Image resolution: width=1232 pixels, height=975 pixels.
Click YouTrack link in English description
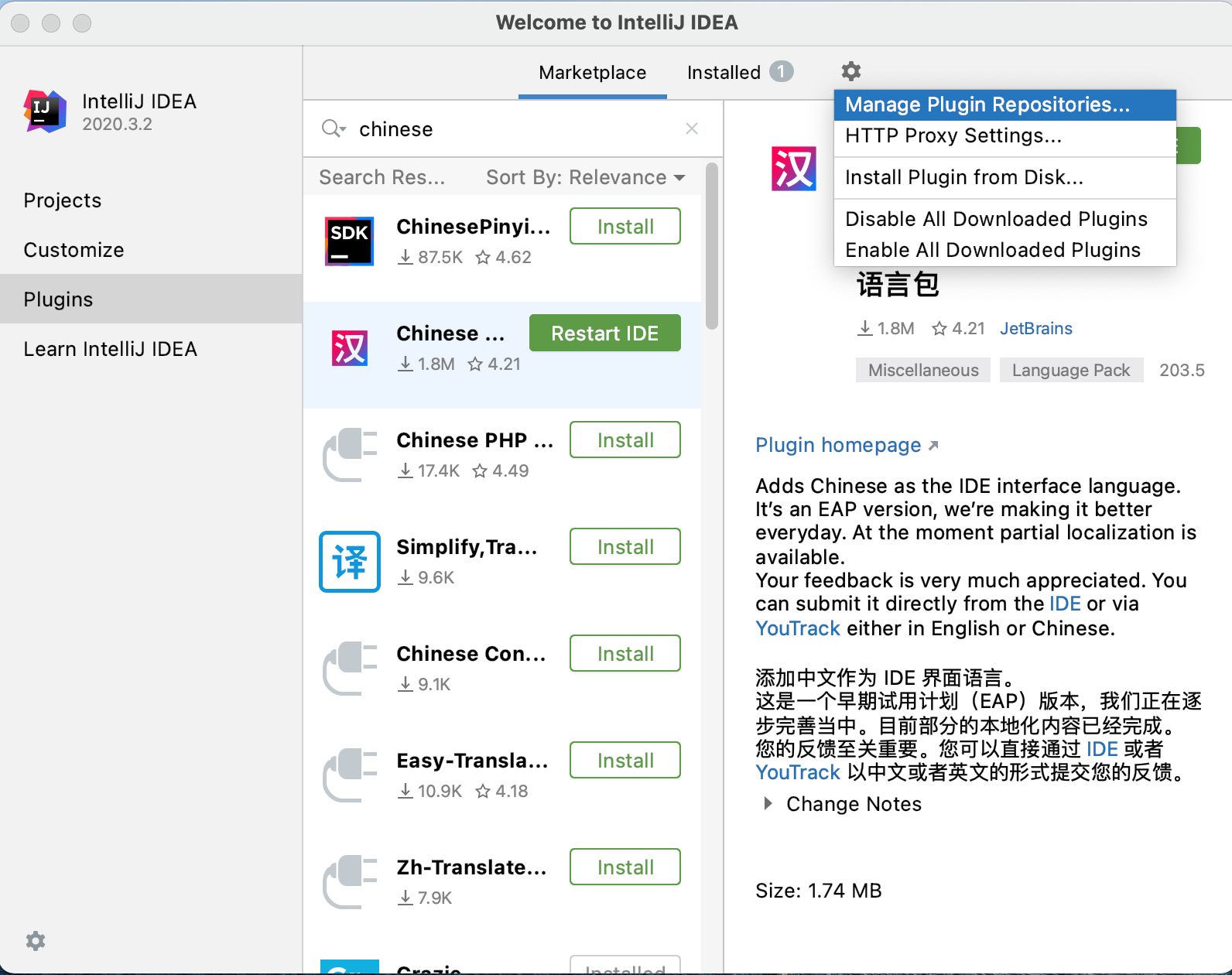click(798, 628)
